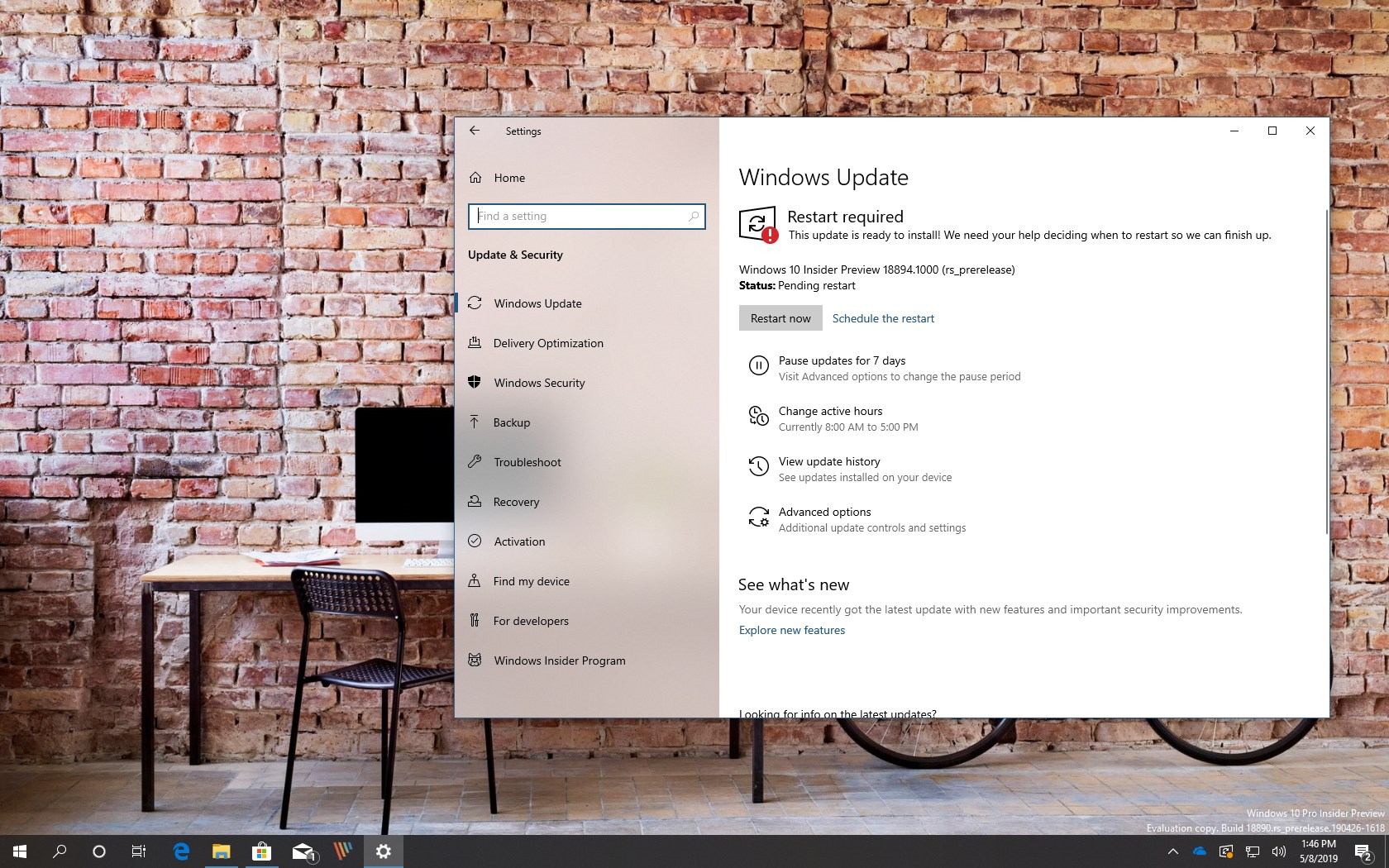Show hidden tray icons chevron
The width and height of the screenshot is (1389, 868).
coord(1172,851)
